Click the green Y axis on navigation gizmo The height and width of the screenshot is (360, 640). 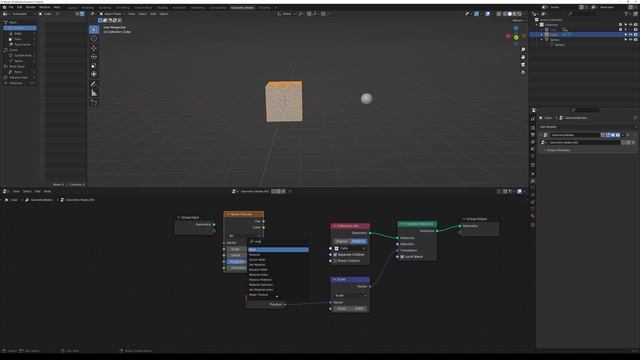[x=516, y=38]
